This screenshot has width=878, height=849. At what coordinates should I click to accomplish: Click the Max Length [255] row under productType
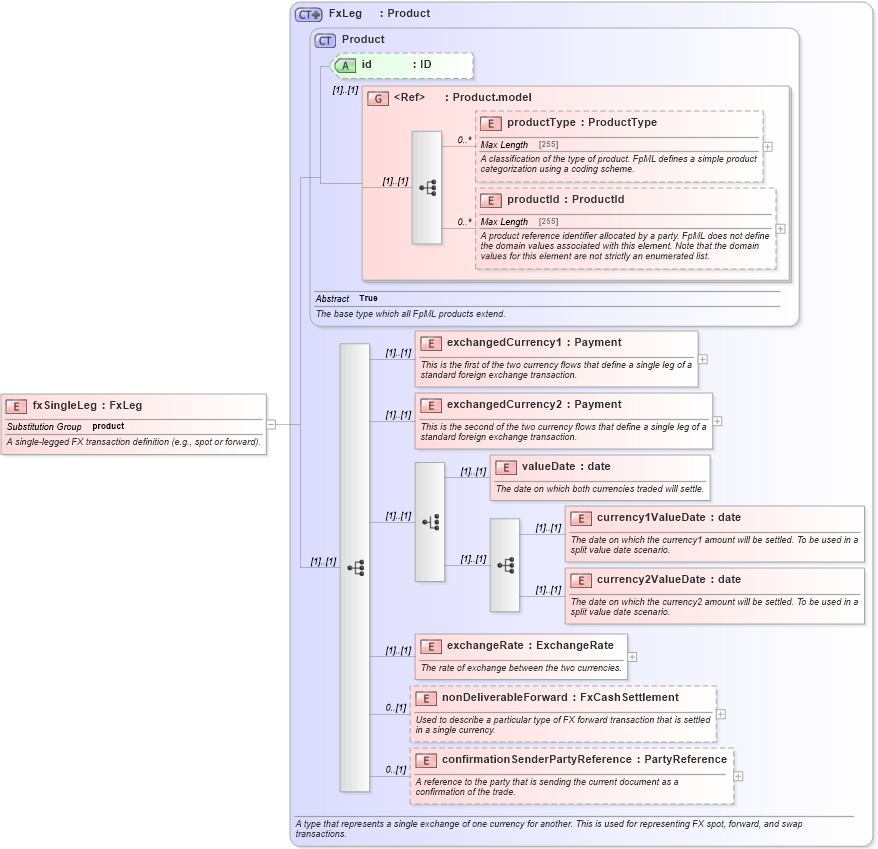coord(620,145)
